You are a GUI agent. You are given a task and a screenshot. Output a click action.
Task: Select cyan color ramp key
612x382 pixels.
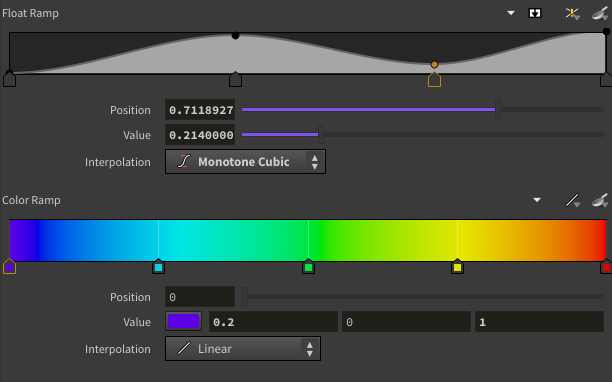point(158,267)
